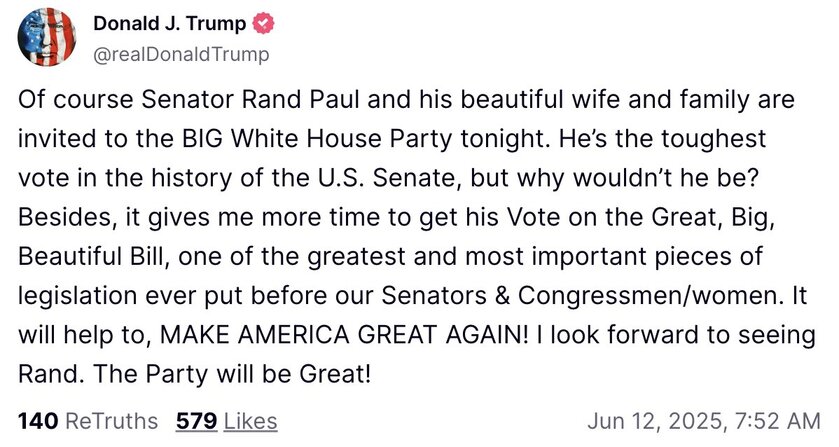Click the word toughest in the post
Image resolution: width=839 pixels, height=447 pixels.
pos(714,139)
